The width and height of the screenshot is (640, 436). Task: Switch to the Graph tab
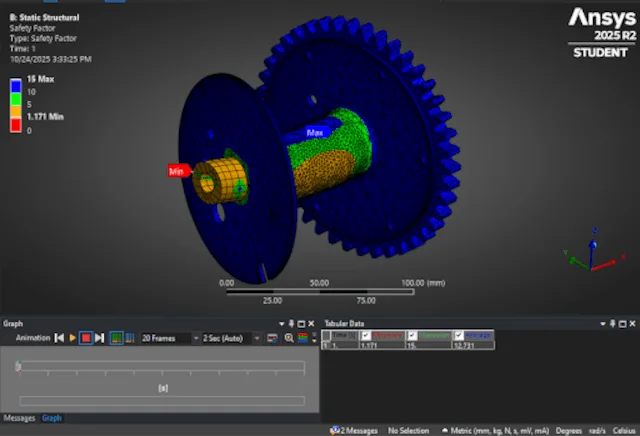click(52, 418)
